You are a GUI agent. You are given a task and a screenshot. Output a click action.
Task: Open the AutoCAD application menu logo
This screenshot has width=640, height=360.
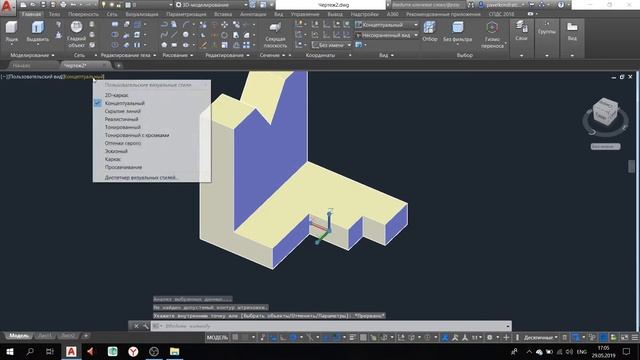pyautogui.click(x=7, y=7)
